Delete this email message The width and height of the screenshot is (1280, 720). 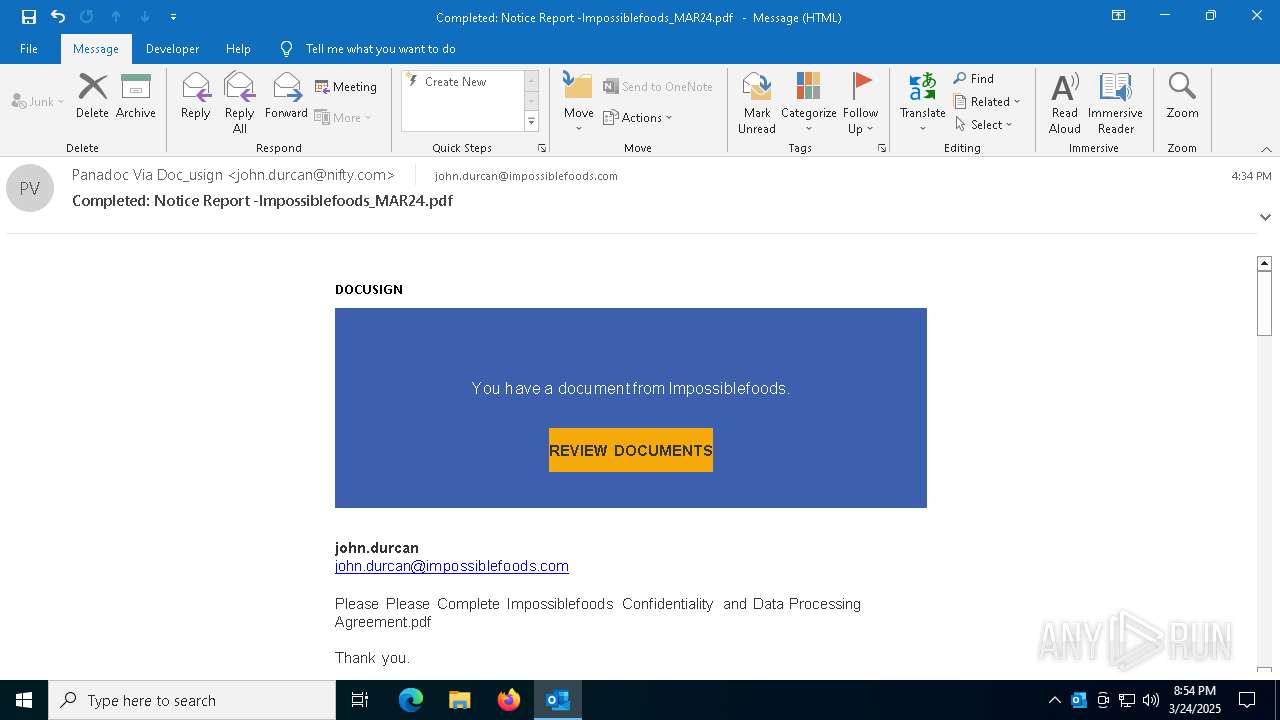coord(92,96)
